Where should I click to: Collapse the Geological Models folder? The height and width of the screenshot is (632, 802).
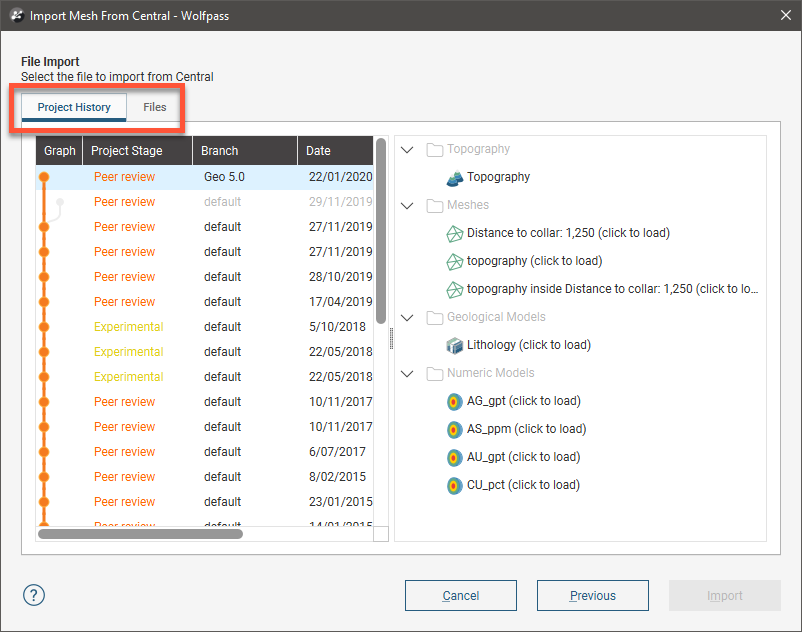pos(408,318)
